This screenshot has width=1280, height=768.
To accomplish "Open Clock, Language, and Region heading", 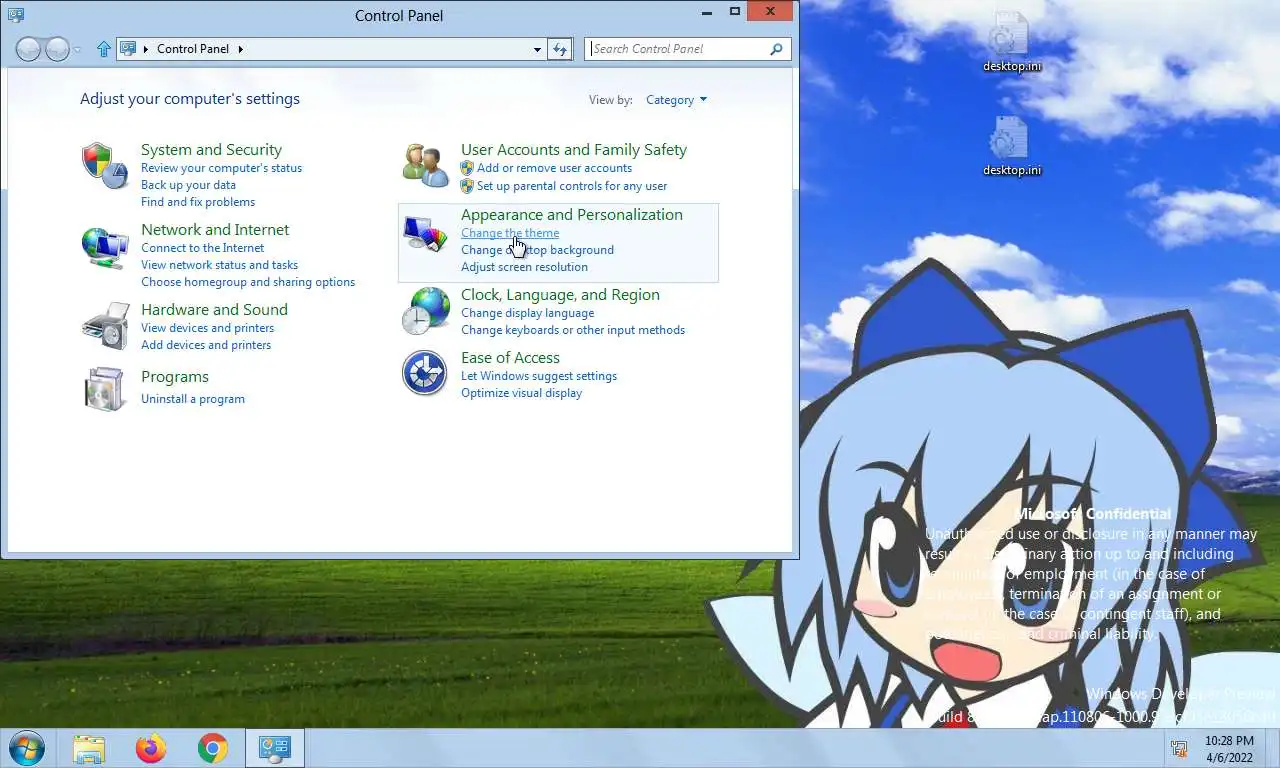I will point(560,295).
